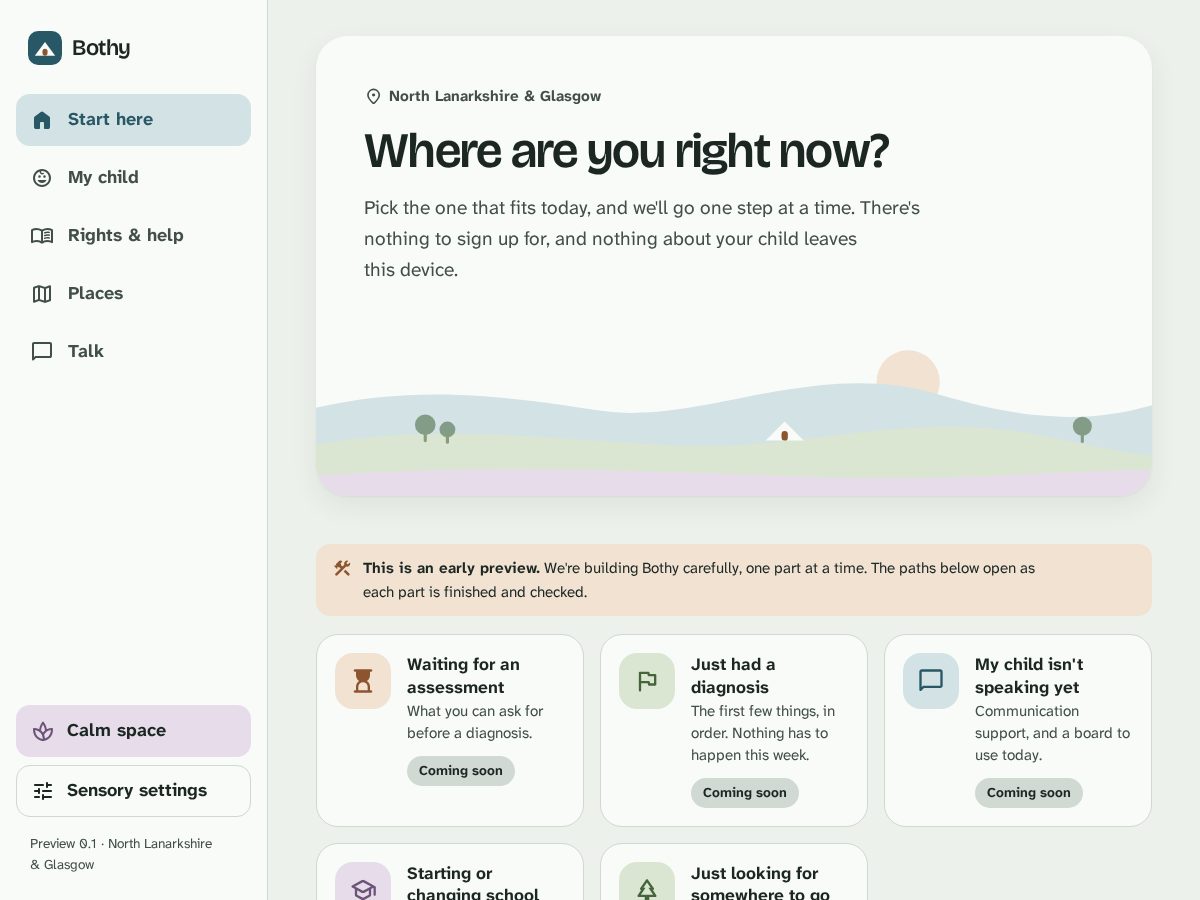
Task: Open the Start here section
Action: tap(133, 120)
